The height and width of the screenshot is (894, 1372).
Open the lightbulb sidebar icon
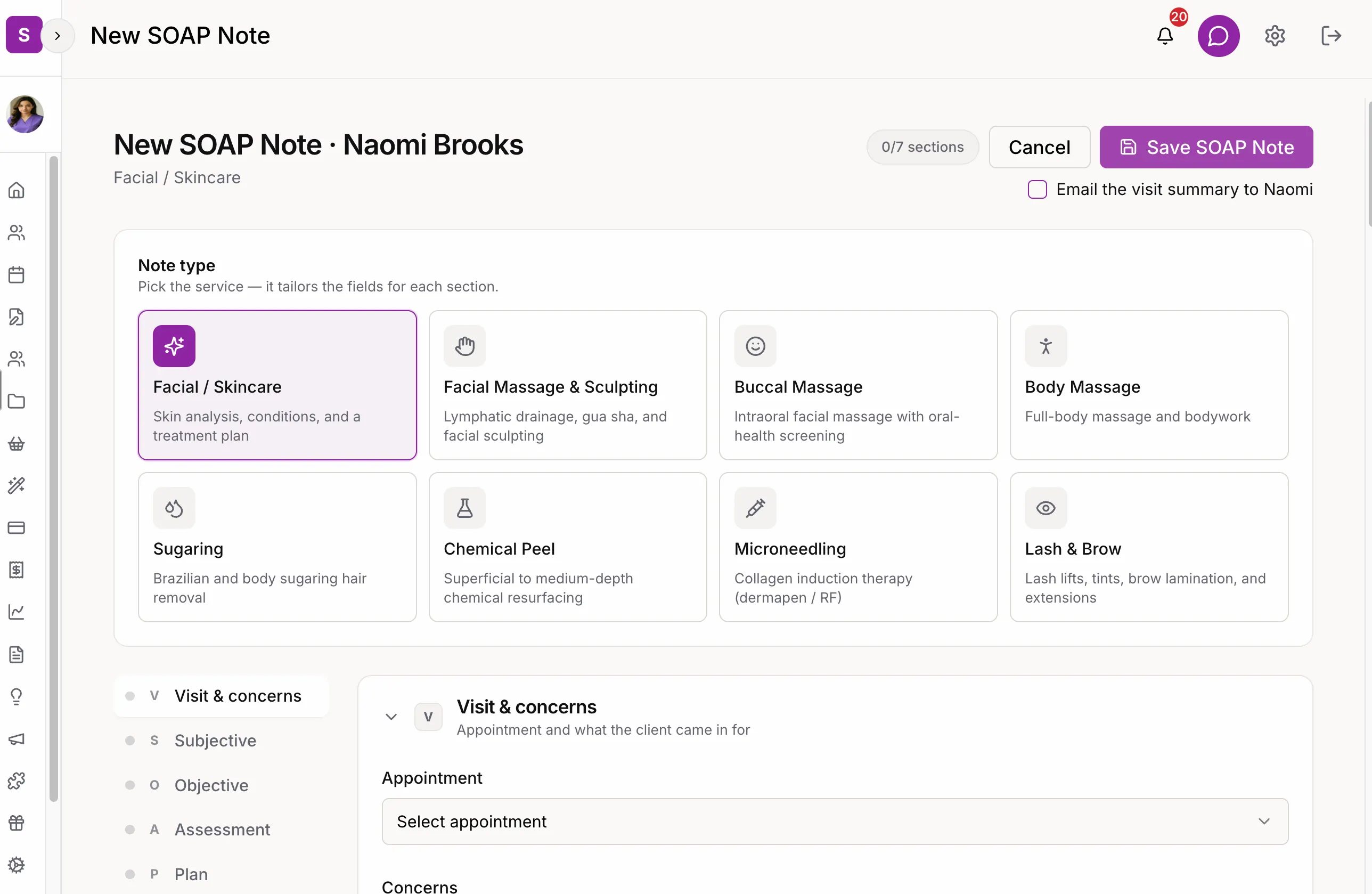17,697
